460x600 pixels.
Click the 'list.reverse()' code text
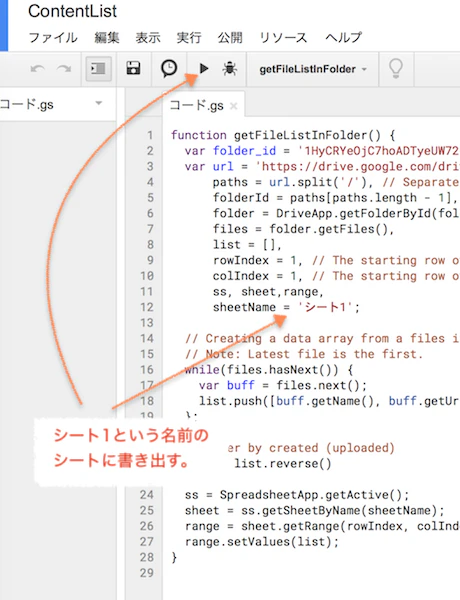[x=283, y=464]
